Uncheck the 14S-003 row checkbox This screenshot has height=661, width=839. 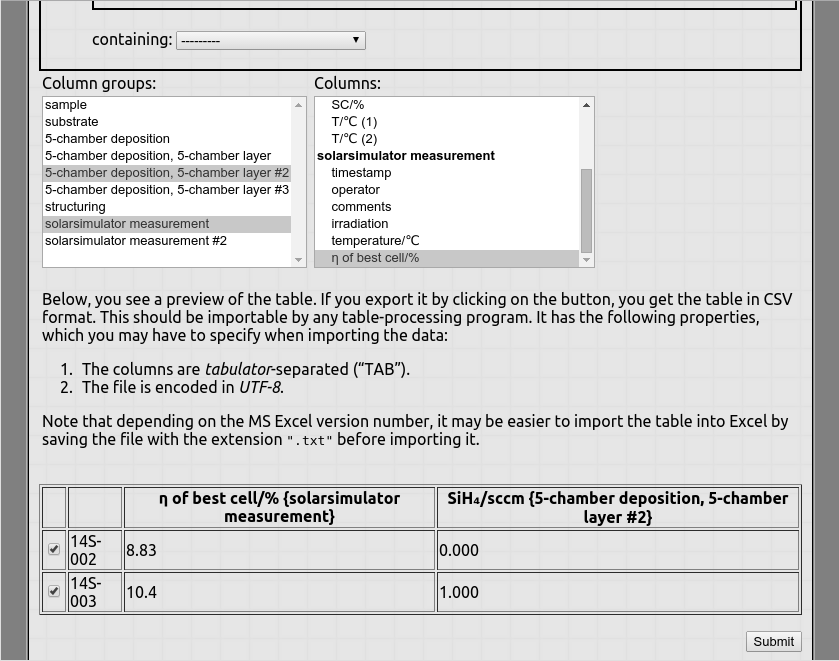tap(54, 591)
